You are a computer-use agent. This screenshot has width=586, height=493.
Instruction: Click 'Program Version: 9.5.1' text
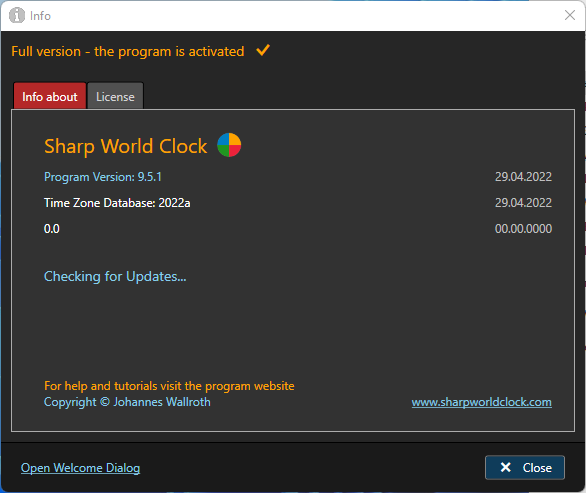(103, 177)
